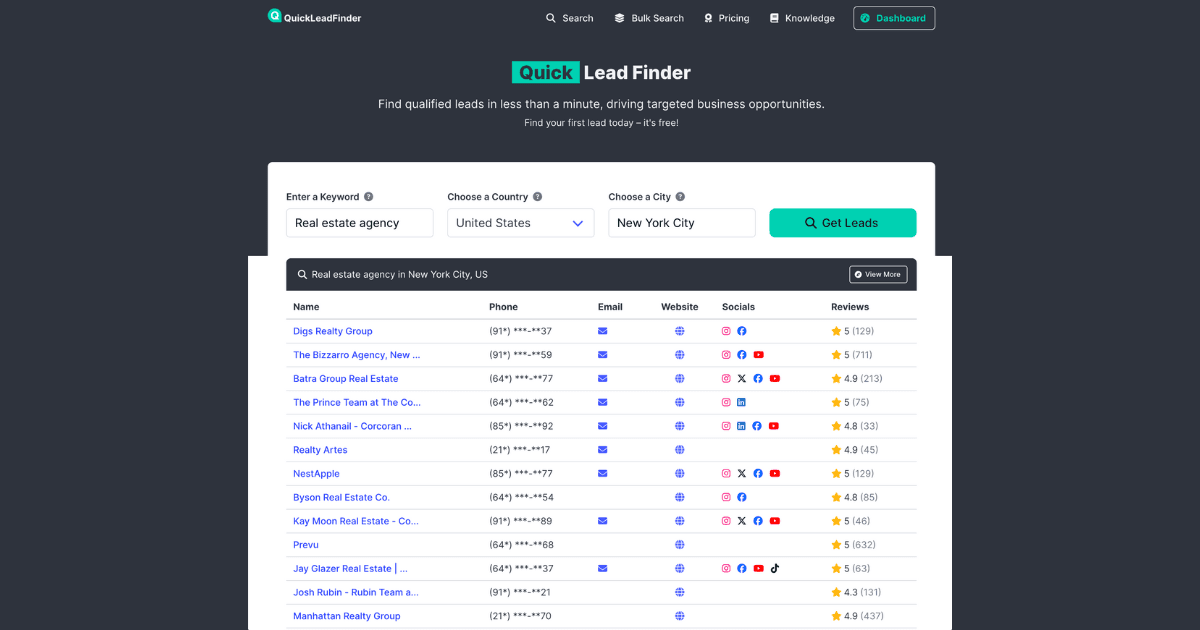Open Facebook icon for Nick Athanail - Corcoran

tap(757, 426)
